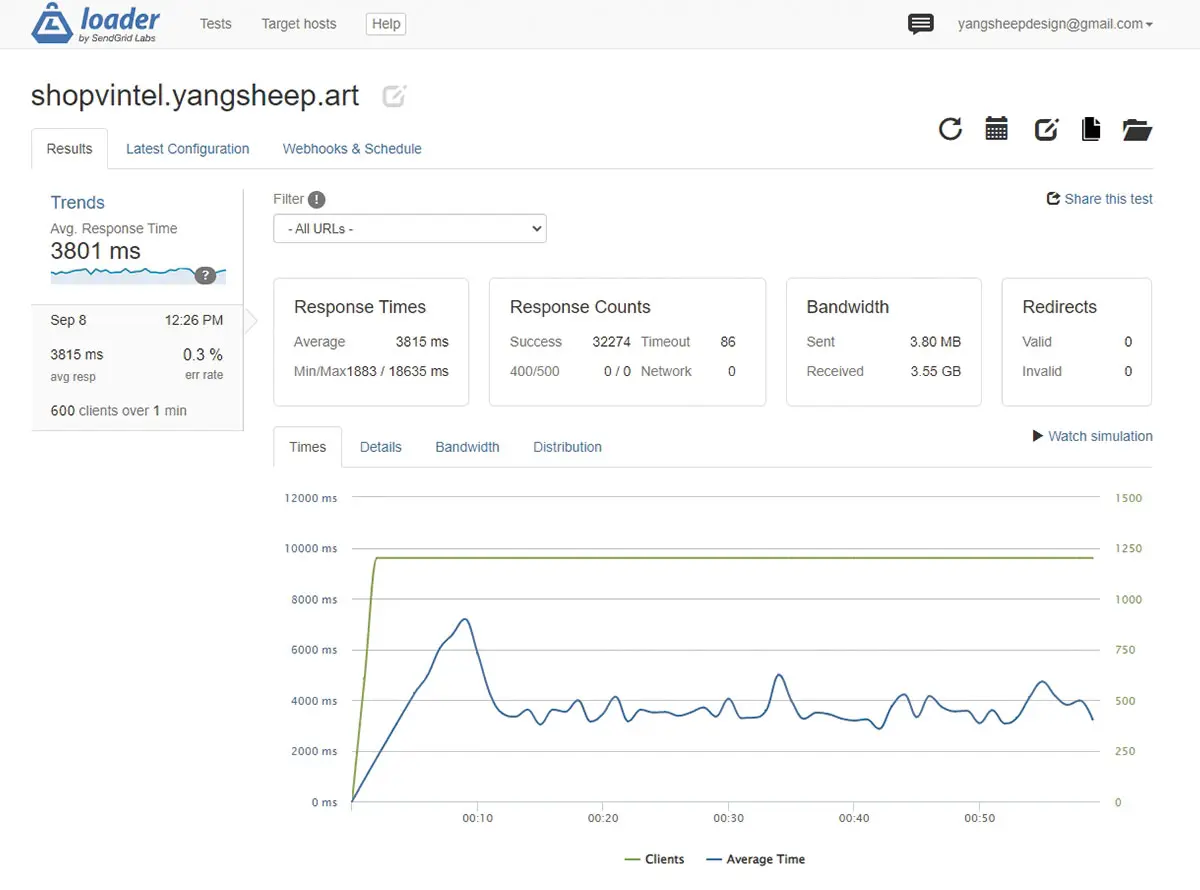Click the 0.3 % err rate value
1200x890 pixels.
click(203, 355)
